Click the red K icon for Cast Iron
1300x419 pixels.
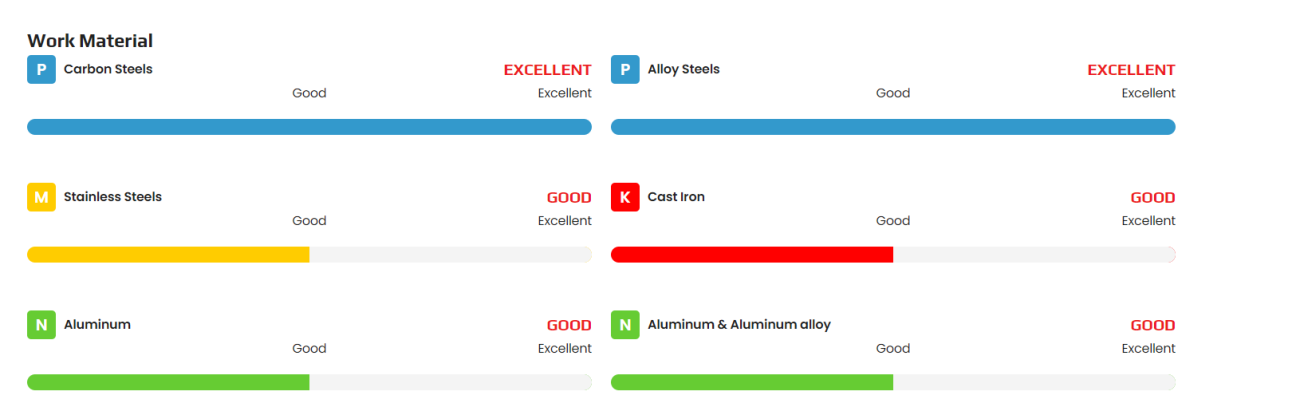point(625,198)
